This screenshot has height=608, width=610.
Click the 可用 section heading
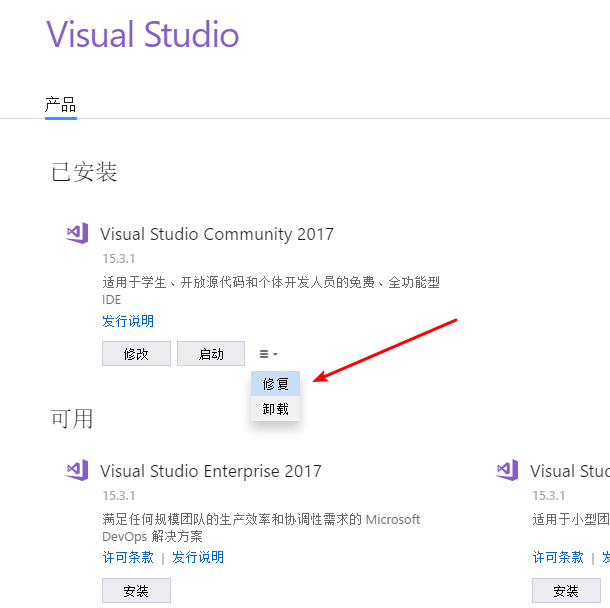(x=72, y=419)
